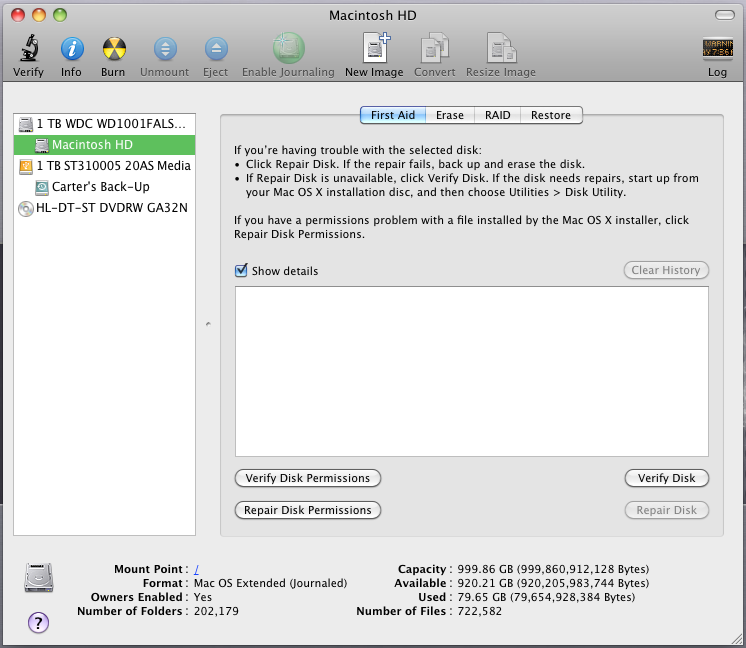This screenshot has width=746, height=648.
Task: Click the Unmount toolbar icon
Action: [165, 49]
